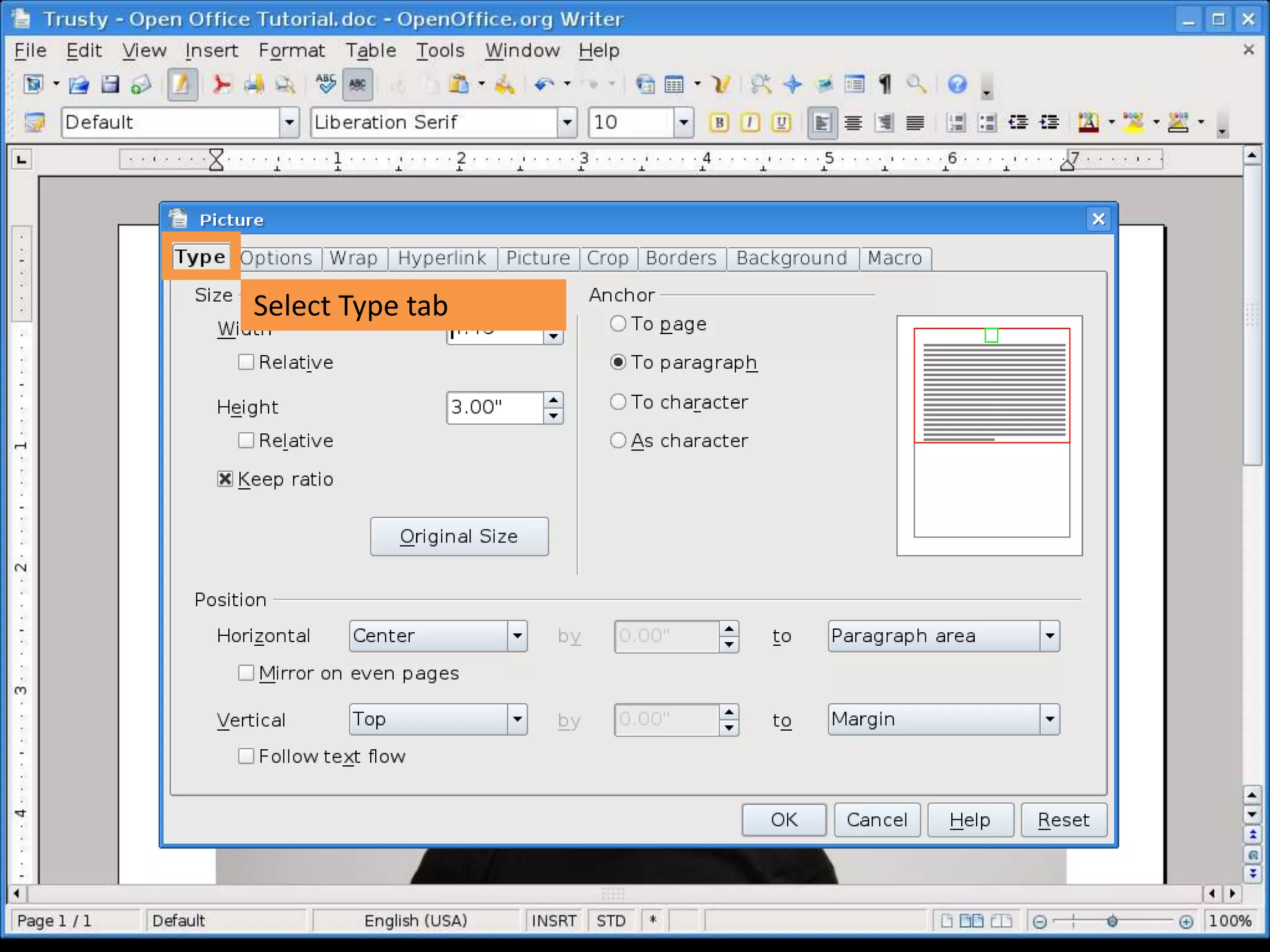Enable Relative checkbox under Width
The image size is (1270, 952).
pos(246,362)
